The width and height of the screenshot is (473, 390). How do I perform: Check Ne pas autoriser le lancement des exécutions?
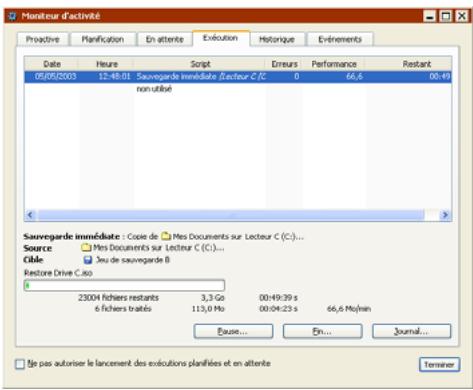pos(20,364)
